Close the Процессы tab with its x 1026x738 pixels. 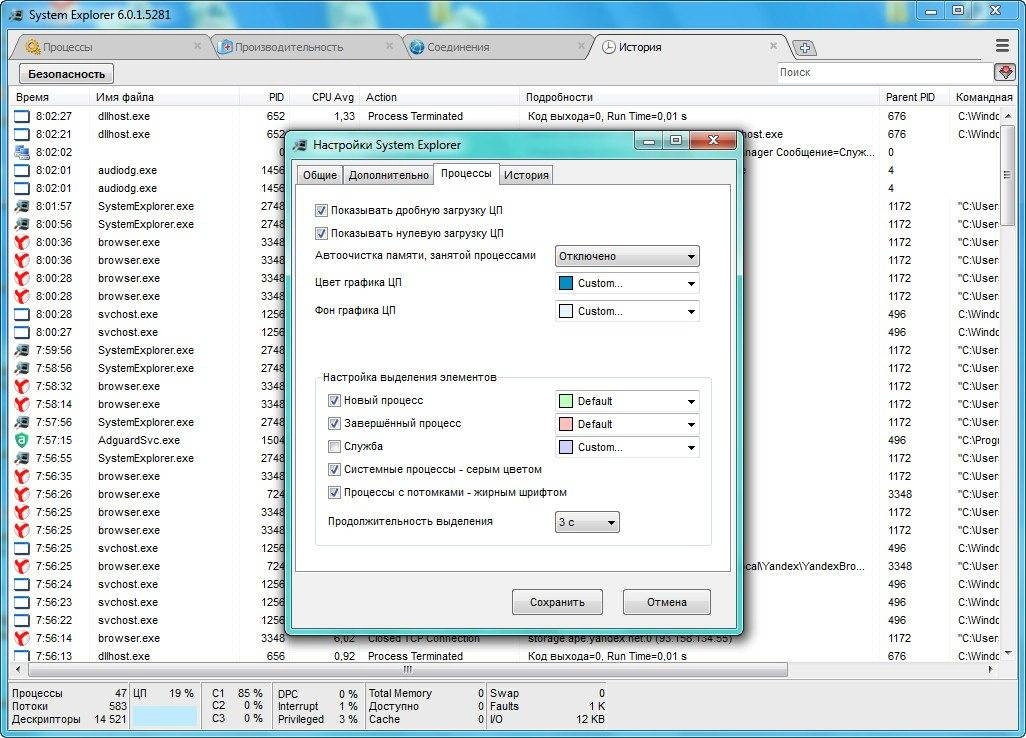(197, 46)
